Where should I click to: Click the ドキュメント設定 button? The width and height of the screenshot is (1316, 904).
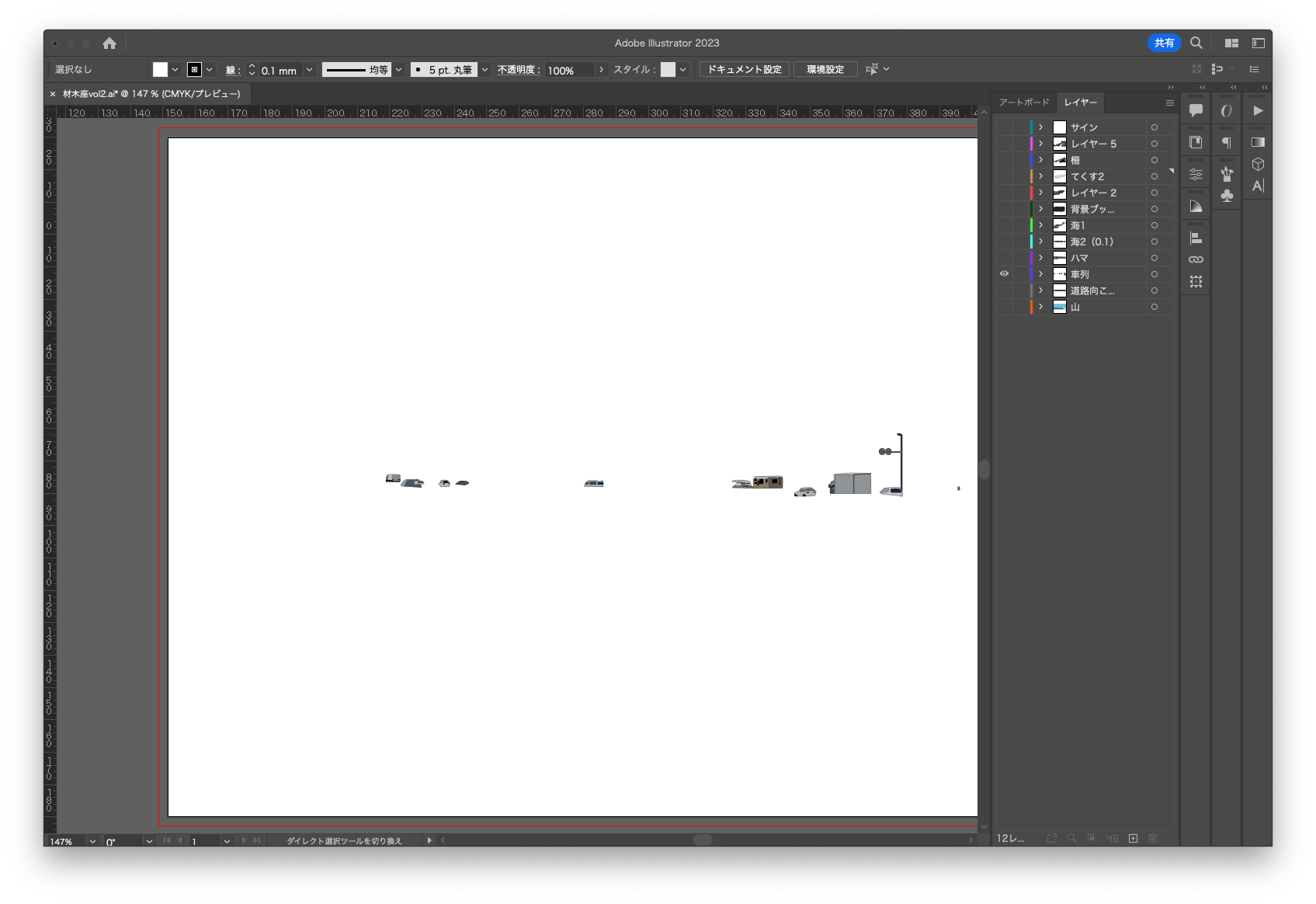[x=744, y=70]
